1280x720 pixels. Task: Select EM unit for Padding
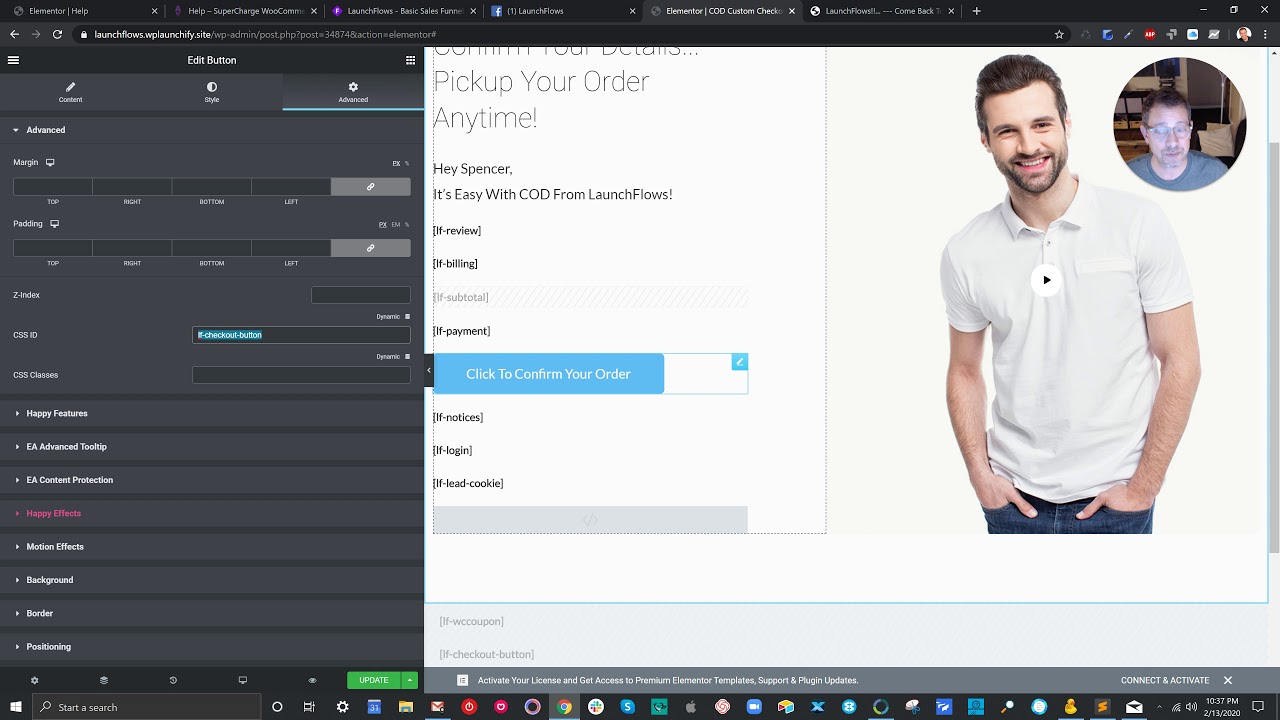click(395, 225)
